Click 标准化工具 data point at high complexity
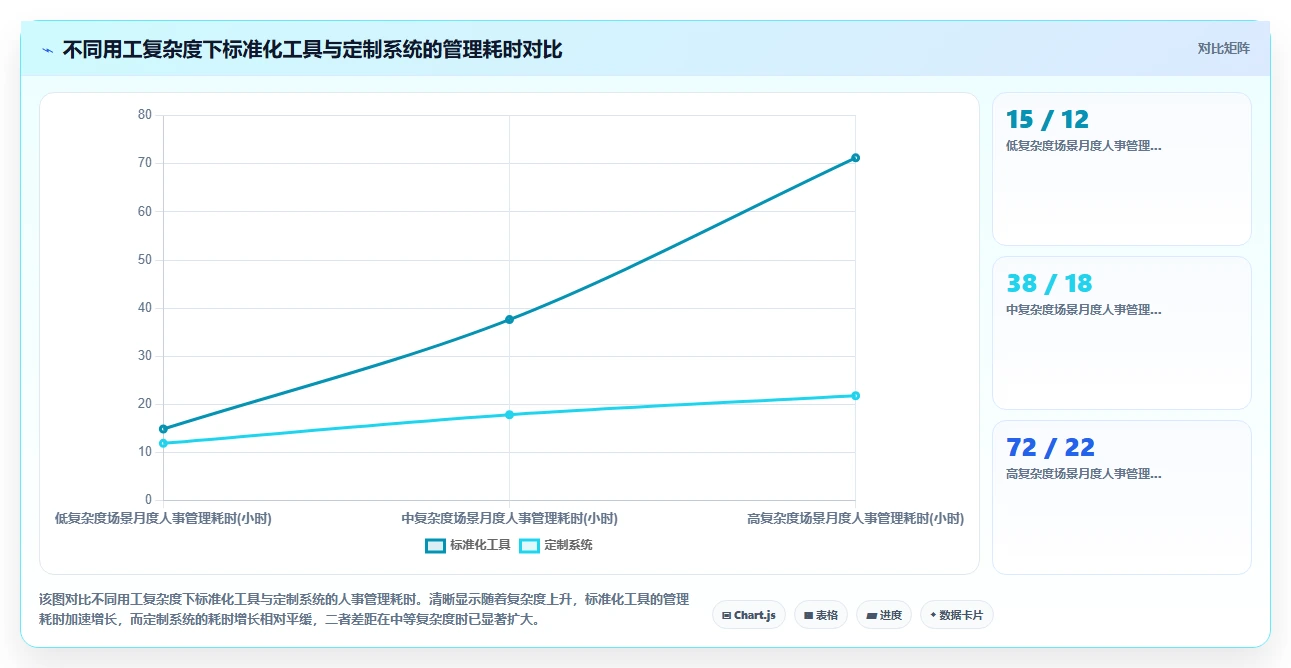Screen dimensions: 1291x668 click(855, 158)
